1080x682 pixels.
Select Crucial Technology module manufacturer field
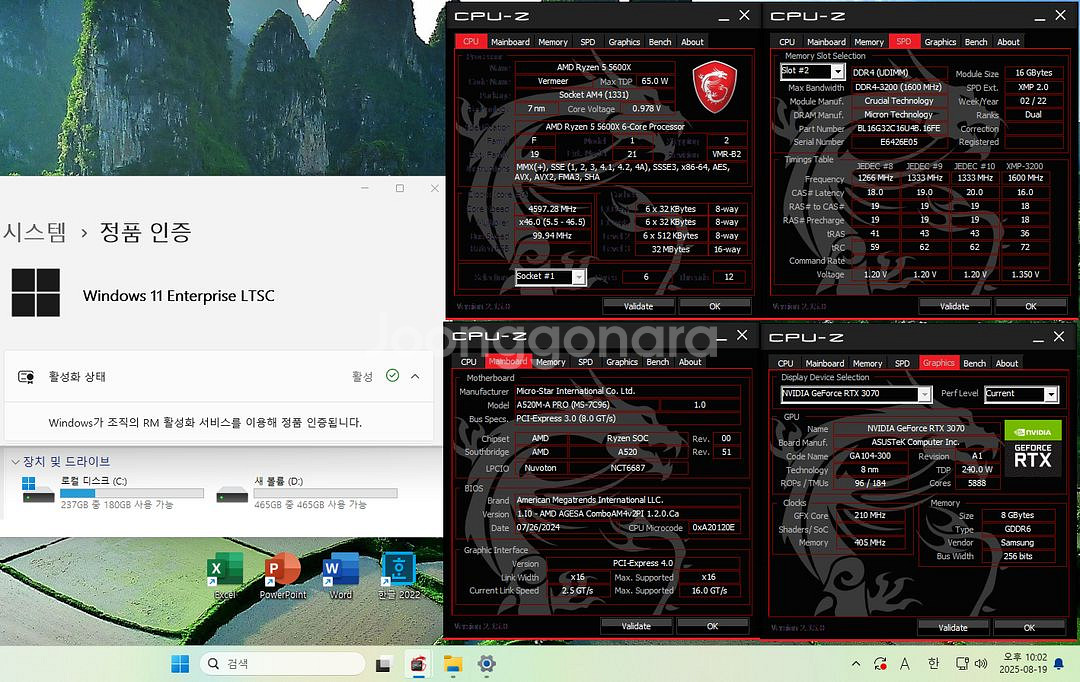tap(899, 101)
